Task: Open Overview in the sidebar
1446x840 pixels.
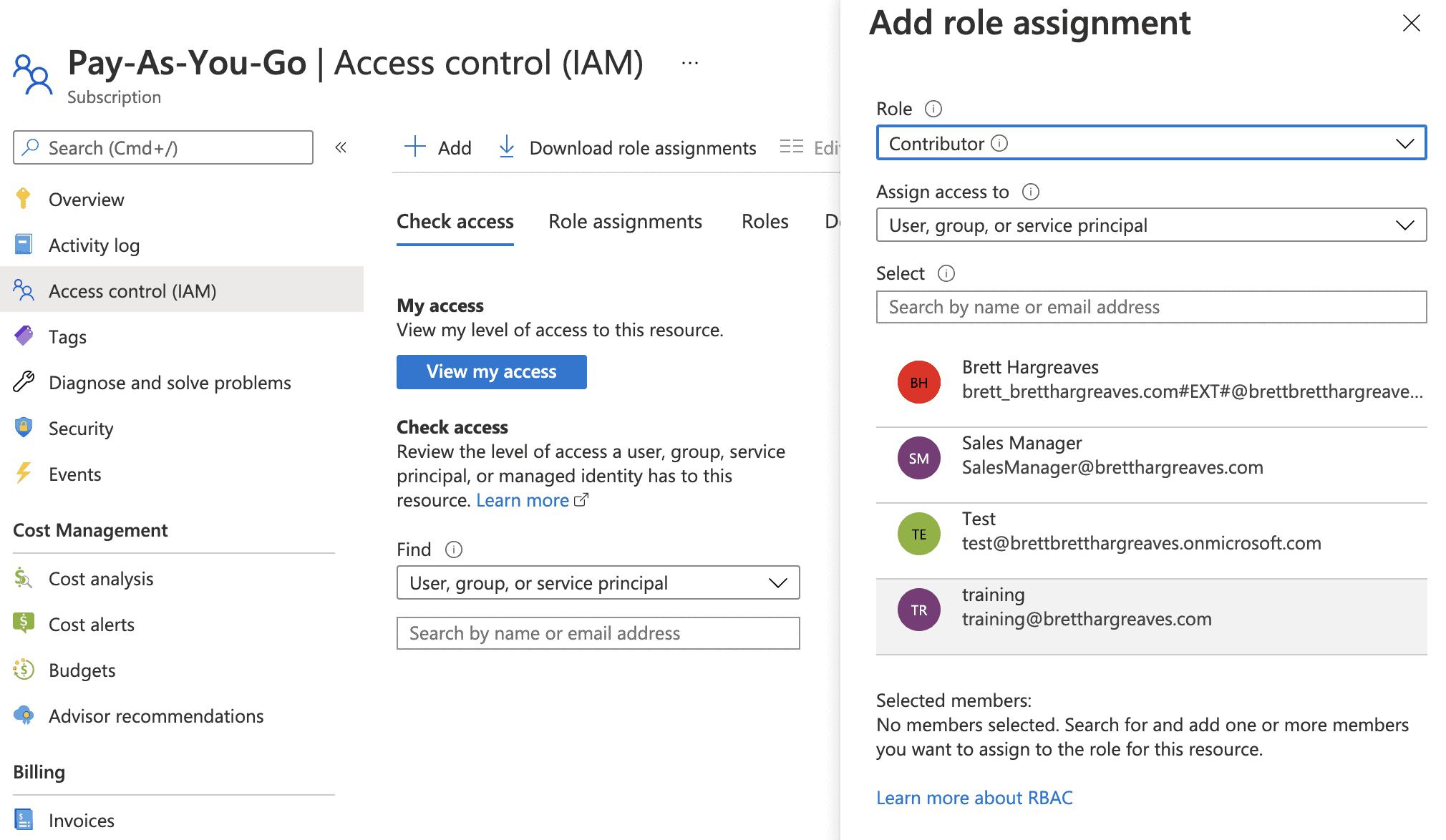Action: tap(182, 199)
